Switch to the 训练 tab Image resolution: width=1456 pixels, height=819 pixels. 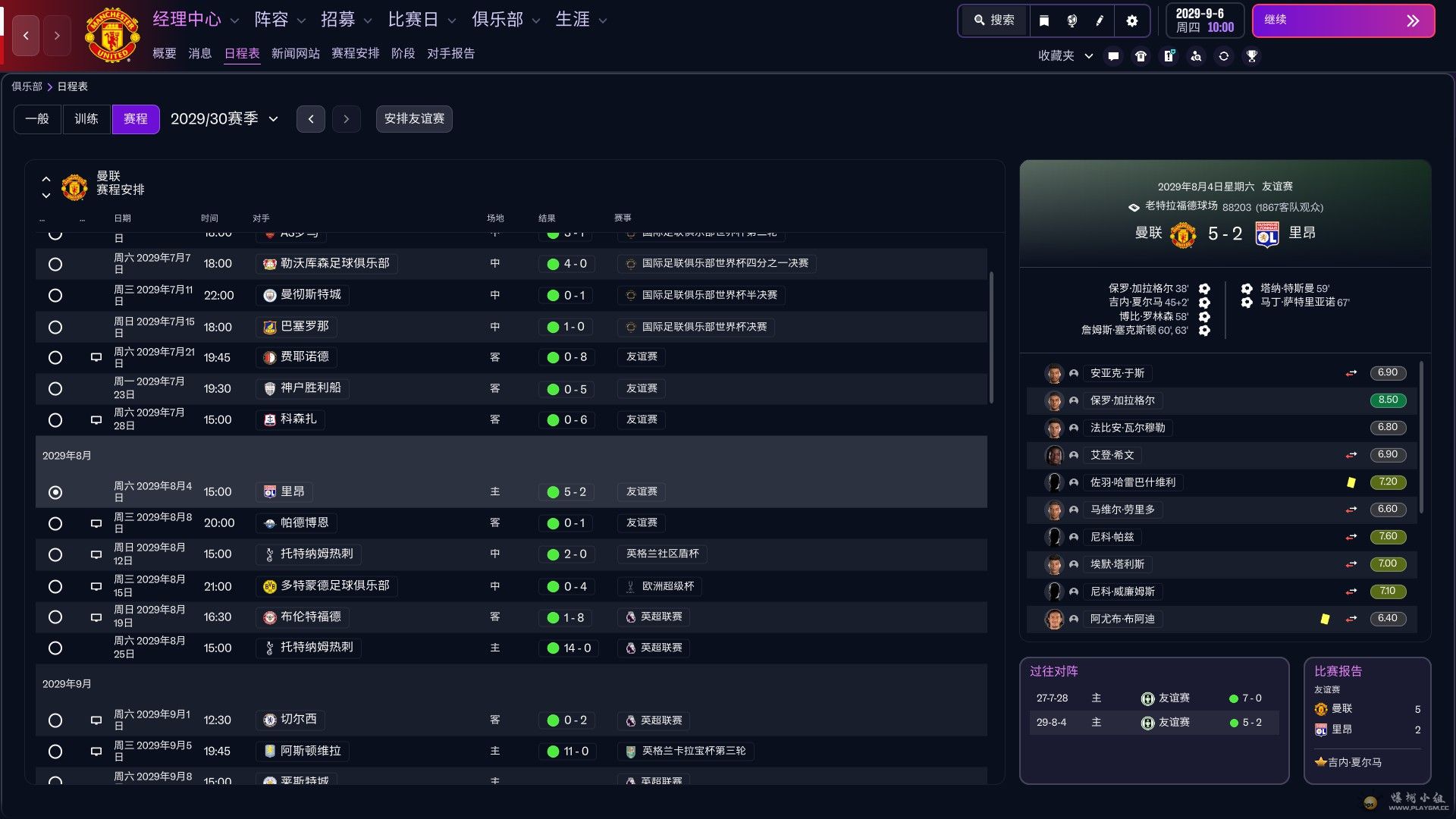(86, 119)
